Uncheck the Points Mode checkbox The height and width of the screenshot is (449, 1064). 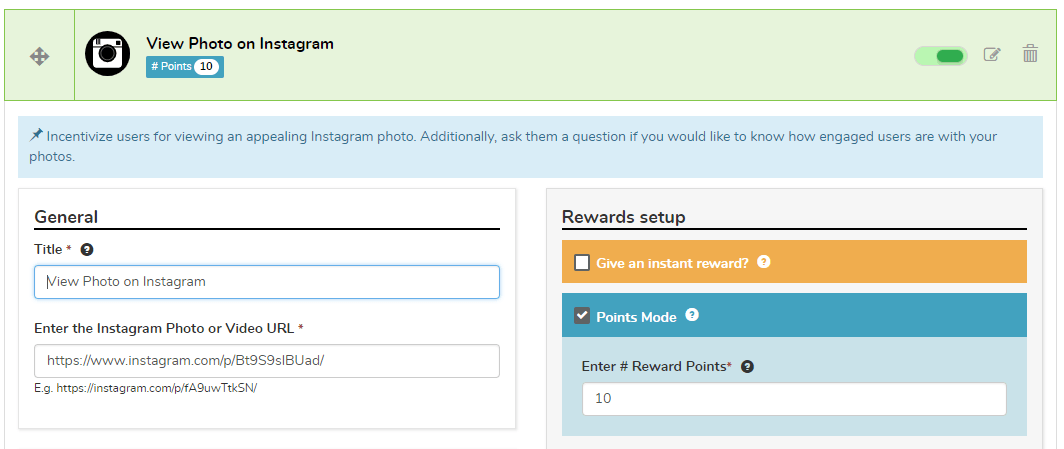pyautogui.click(x=581, y=316)
